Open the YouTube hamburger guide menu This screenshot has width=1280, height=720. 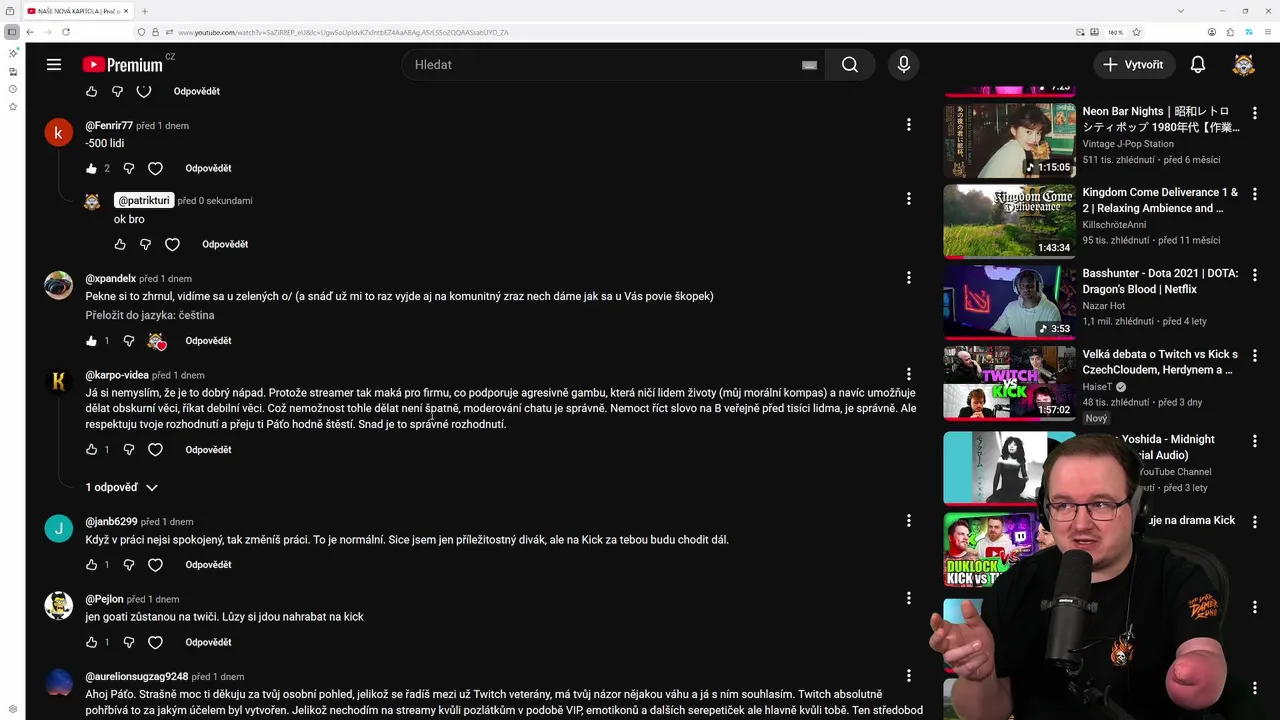pos(54,64)
